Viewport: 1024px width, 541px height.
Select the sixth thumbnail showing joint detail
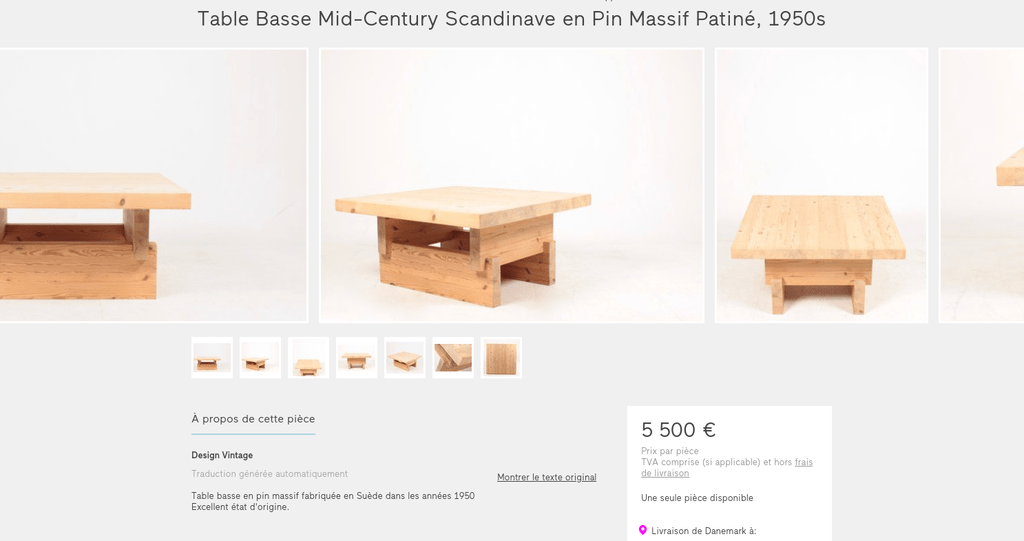click(453, 357)
